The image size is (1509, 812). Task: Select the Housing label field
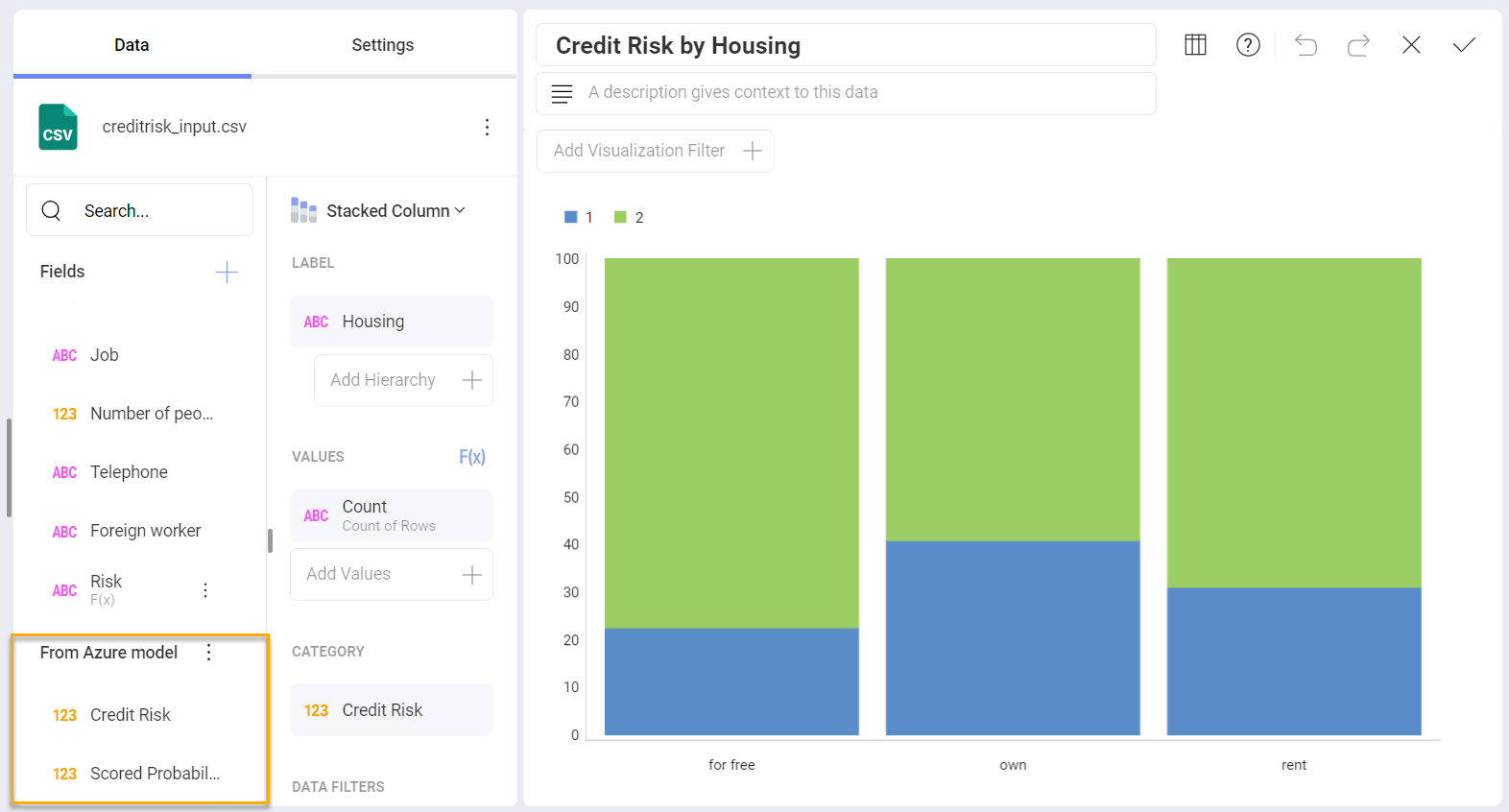point(392,322)
